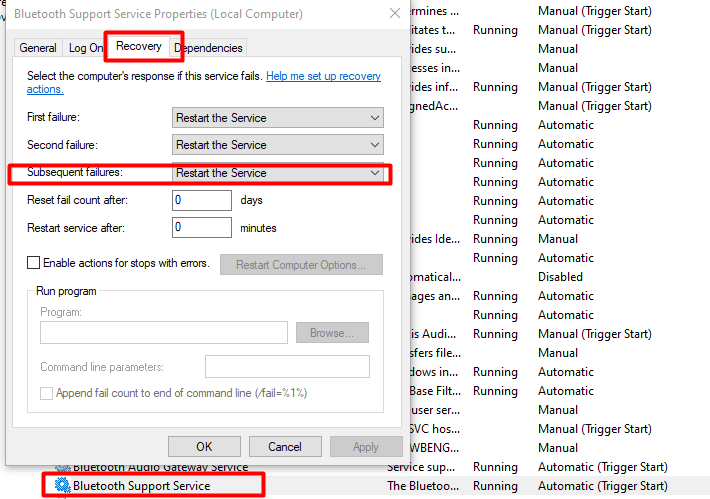Click the 'ides inf...' description cell

point(434,86)
